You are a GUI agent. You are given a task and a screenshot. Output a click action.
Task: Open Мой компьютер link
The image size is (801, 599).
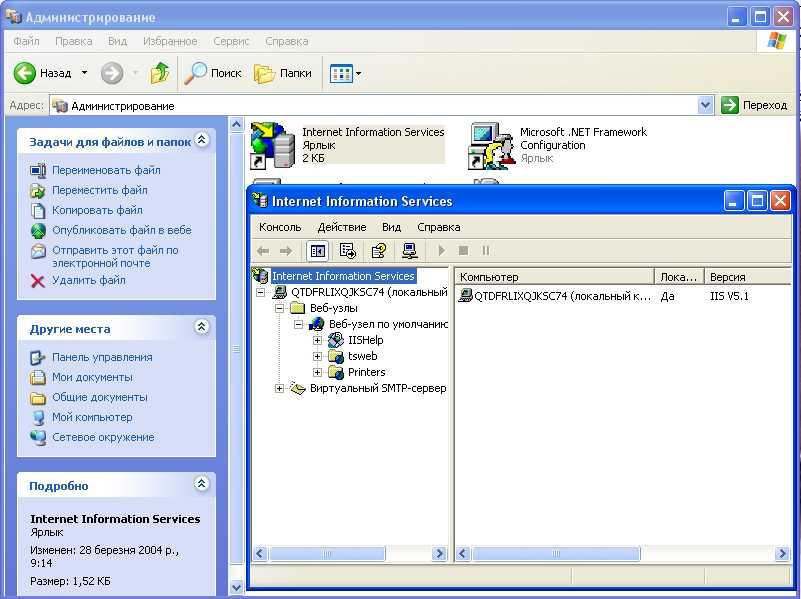pyautogui.click(x=92, y=417)
